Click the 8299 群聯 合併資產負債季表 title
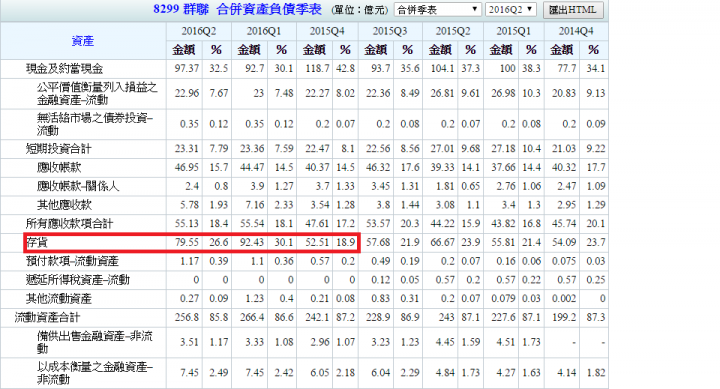 [237, 9]
